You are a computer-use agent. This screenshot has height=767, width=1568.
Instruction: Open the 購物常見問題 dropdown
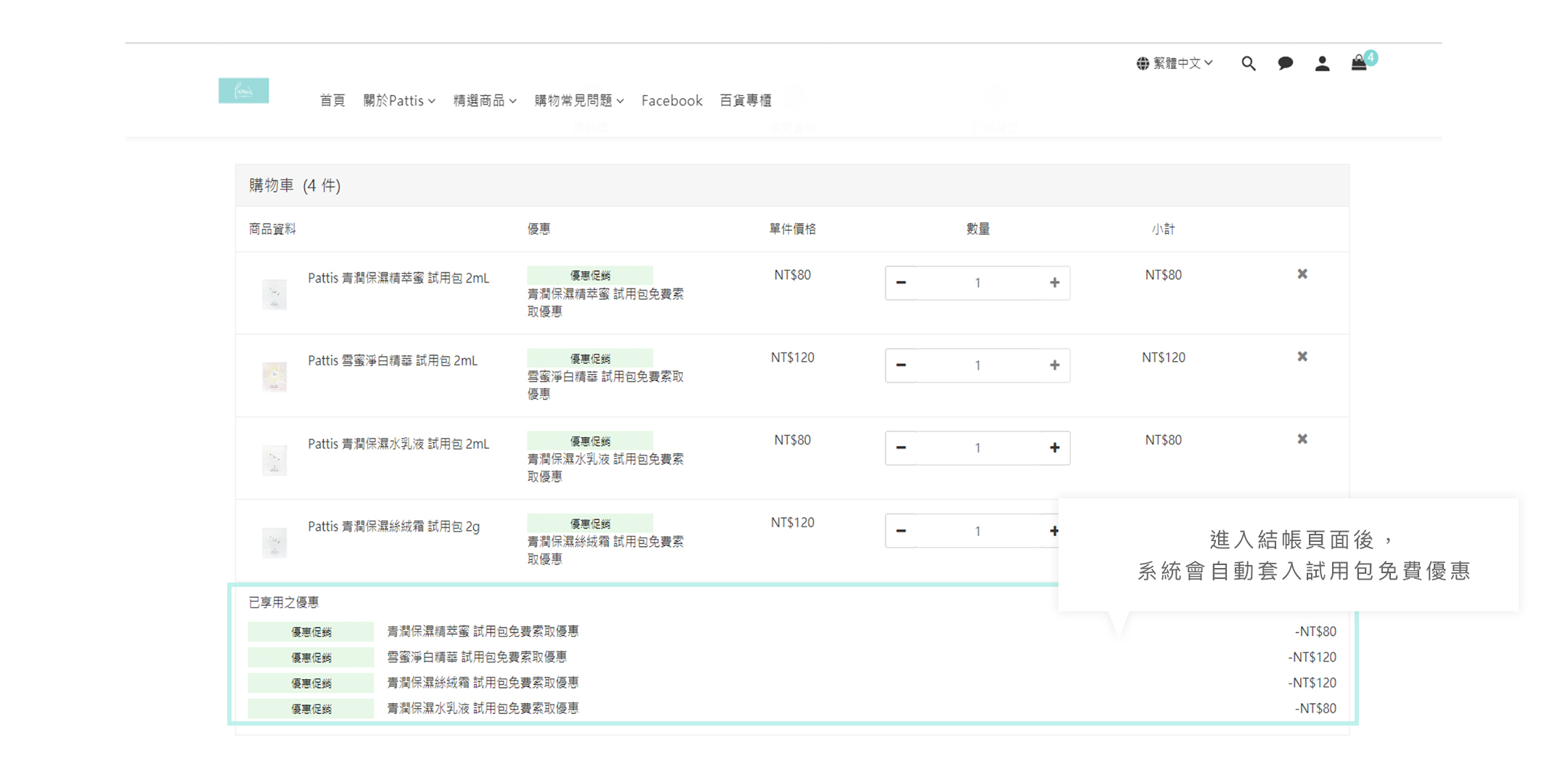(x=579, y=101)
